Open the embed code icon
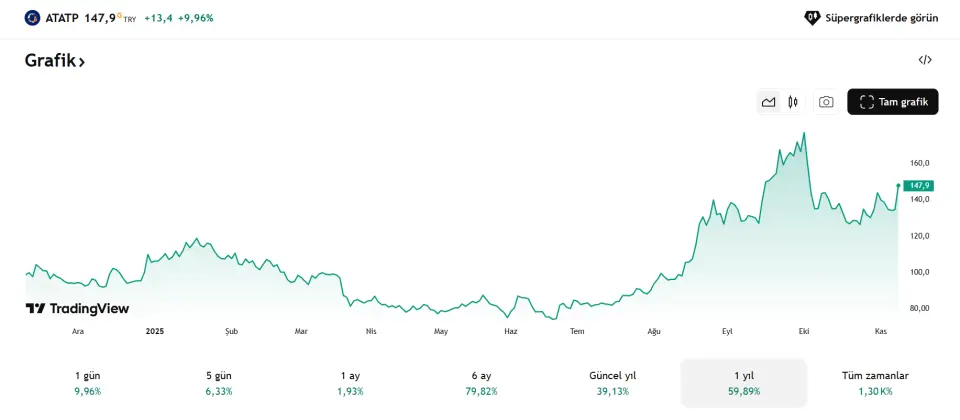 (x=925, y=60)
